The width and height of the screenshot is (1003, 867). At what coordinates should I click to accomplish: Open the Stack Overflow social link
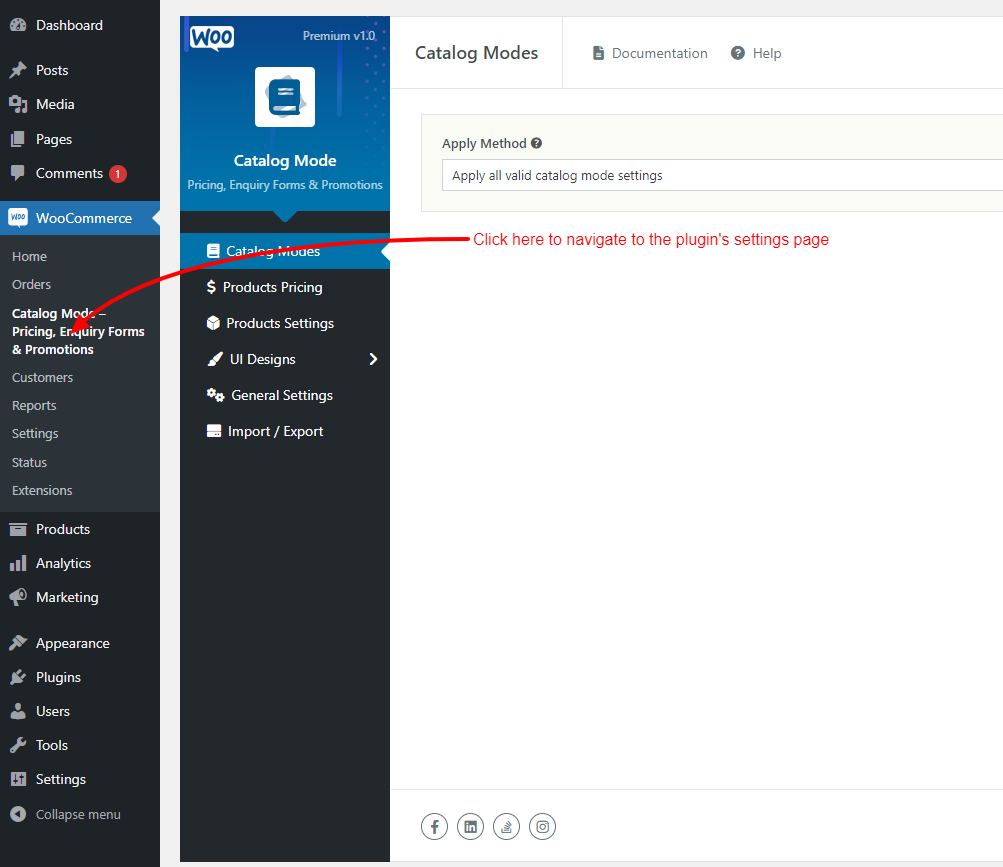(507, 827)
